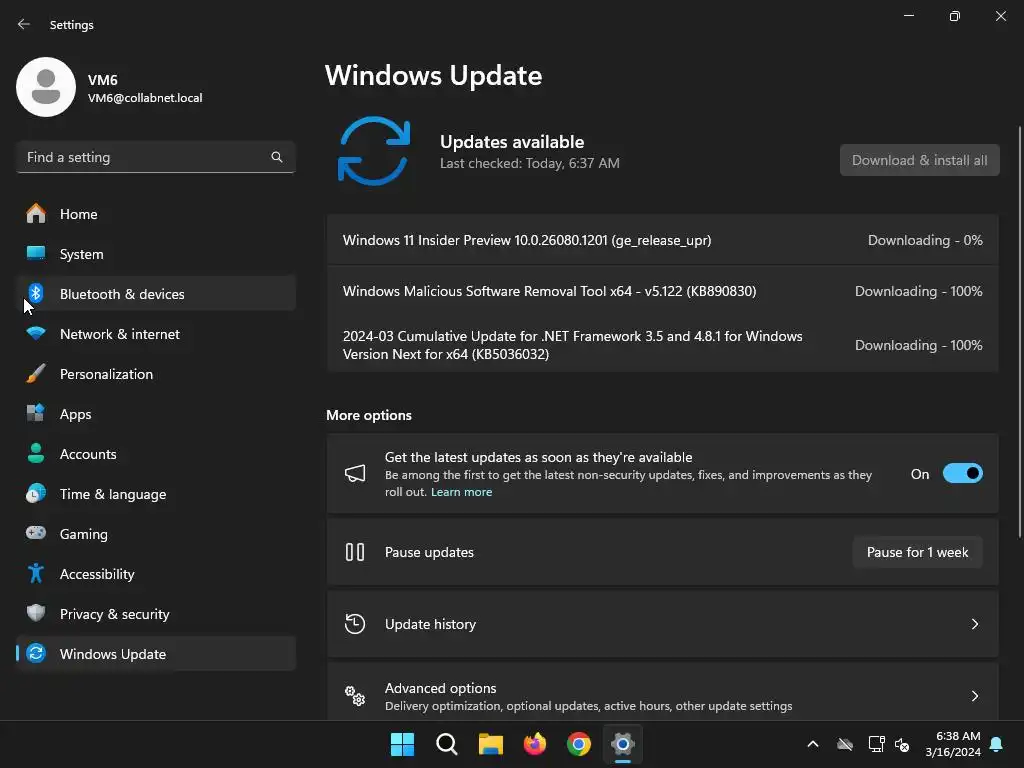Screen dimensions: 1024x768
Task: Click the Malicious Software Removal Tool row
Action: (663, 291)
